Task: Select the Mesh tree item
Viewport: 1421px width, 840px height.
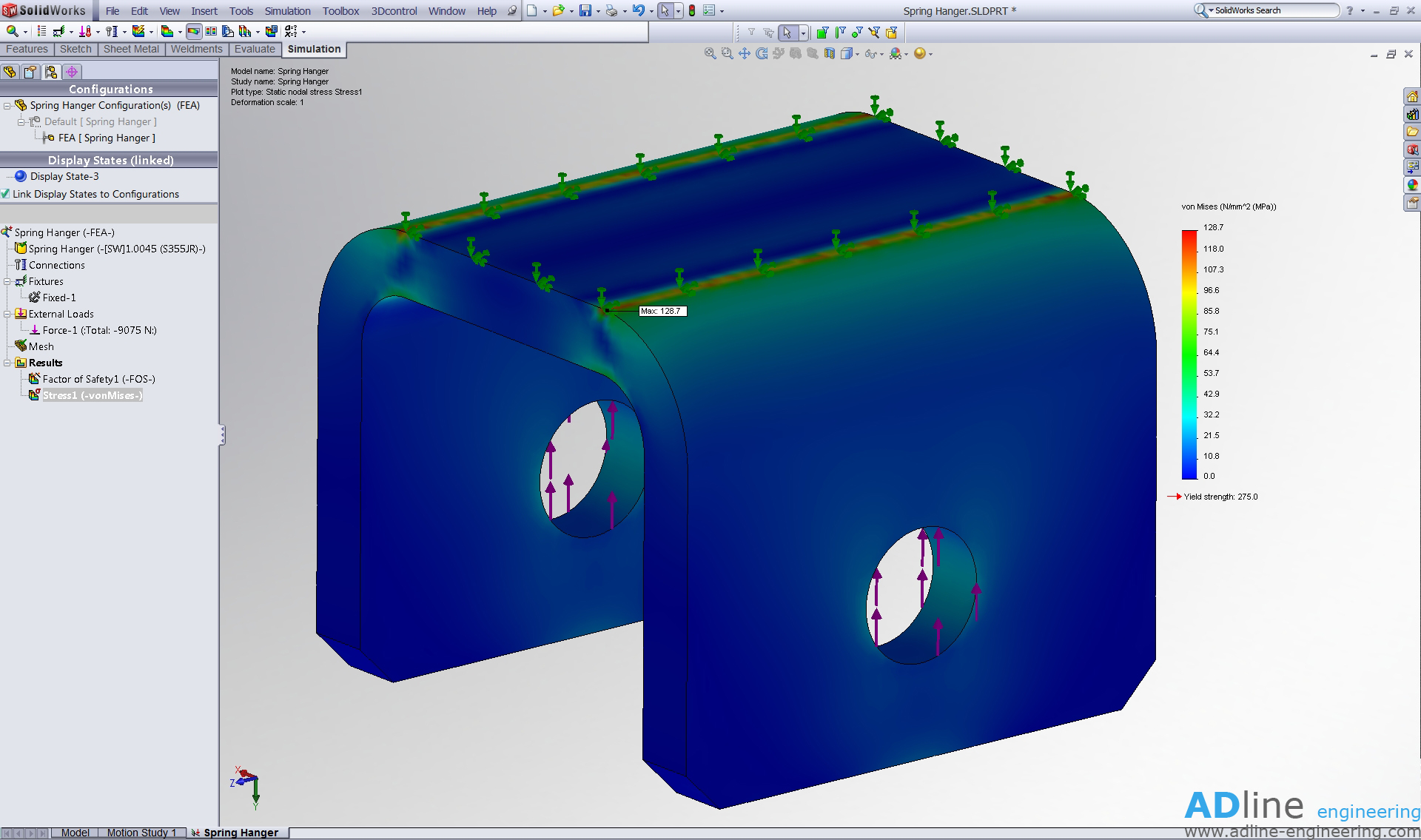Action: click(34, 346)
